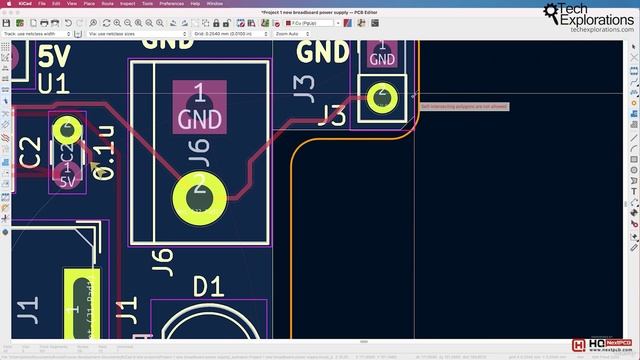Undo the last action
This screenshot has height=360, width=640.
[68, 23]
